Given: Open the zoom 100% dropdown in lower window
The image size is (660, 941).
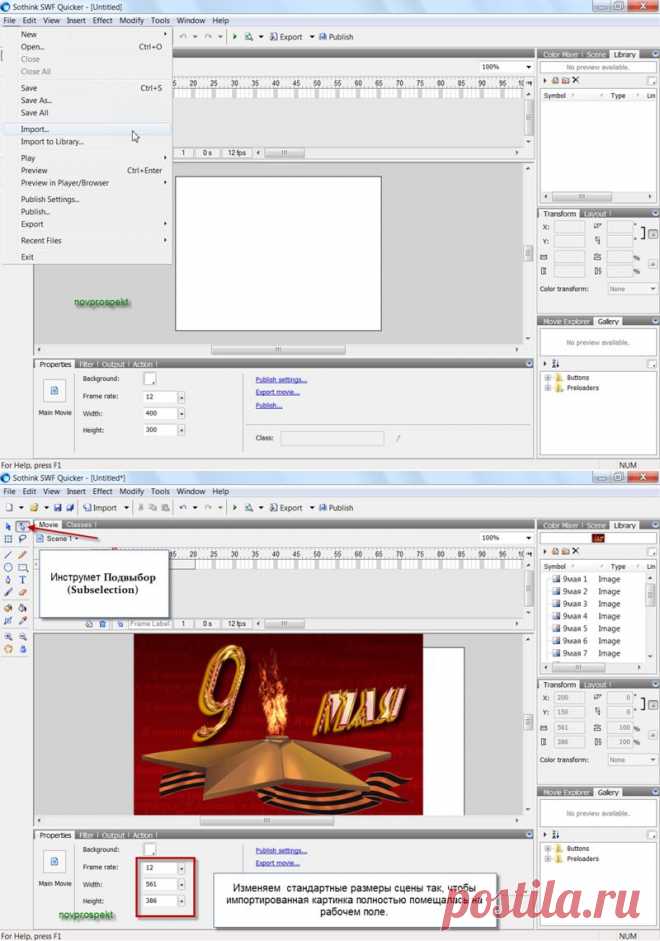Looking at the screenshot, I should pyautogui.click(x=528, y=538).
